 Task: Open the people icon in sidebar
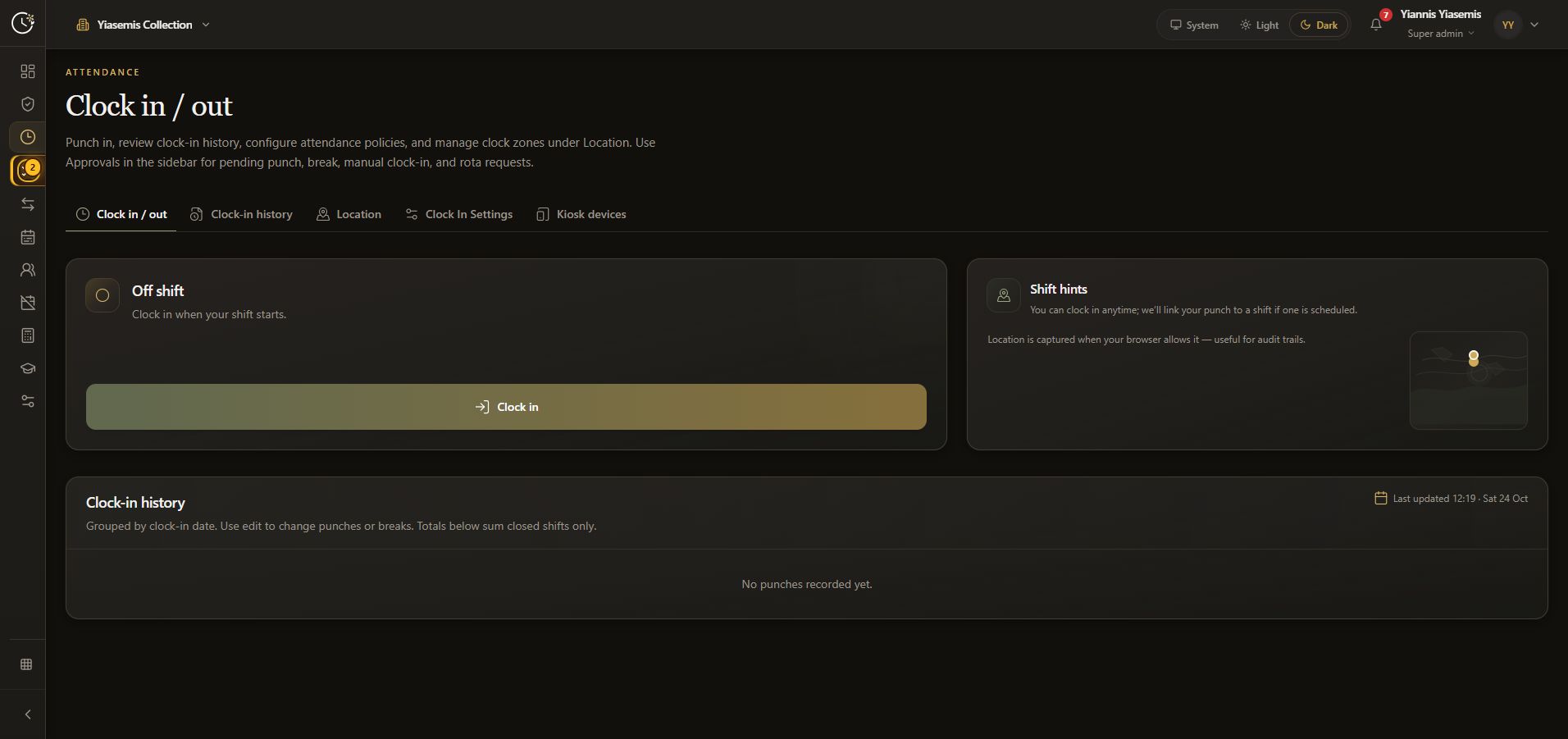[x=28, y=270]
